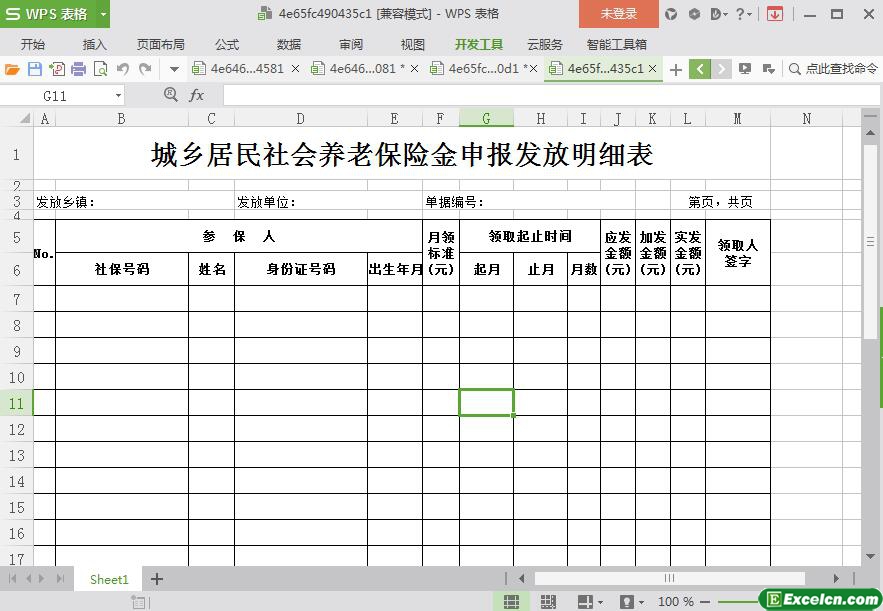Open the reading mode crosshair dropdown
The image size is (883, 611).
pyautogui.click(x=590, y=601)
